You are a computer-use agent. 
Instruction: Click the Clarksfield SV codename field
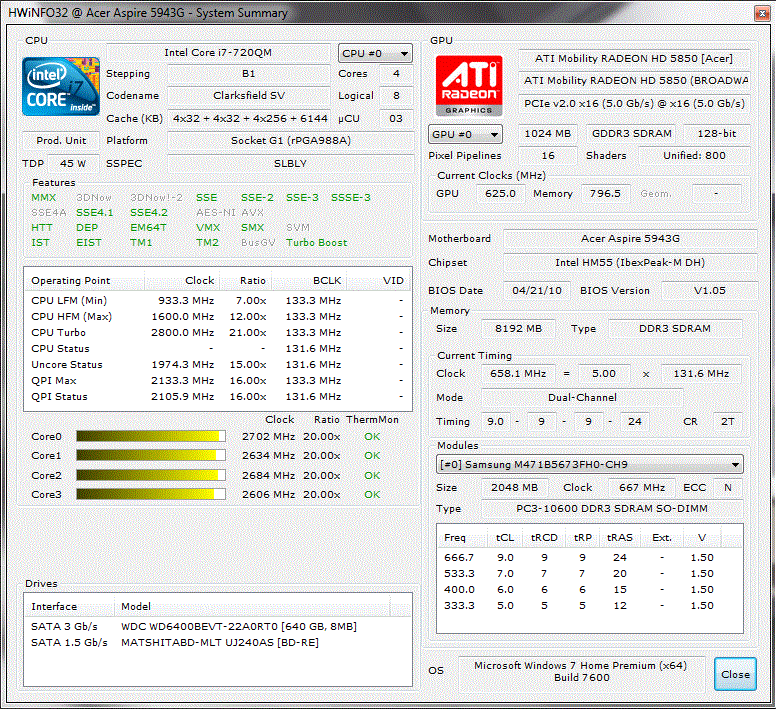249,95
